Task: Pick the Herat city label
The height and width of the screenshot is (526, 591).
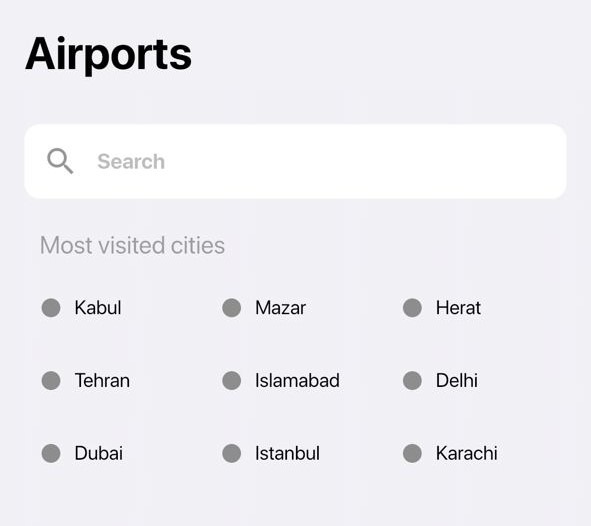Action: [x=458, y=308]
